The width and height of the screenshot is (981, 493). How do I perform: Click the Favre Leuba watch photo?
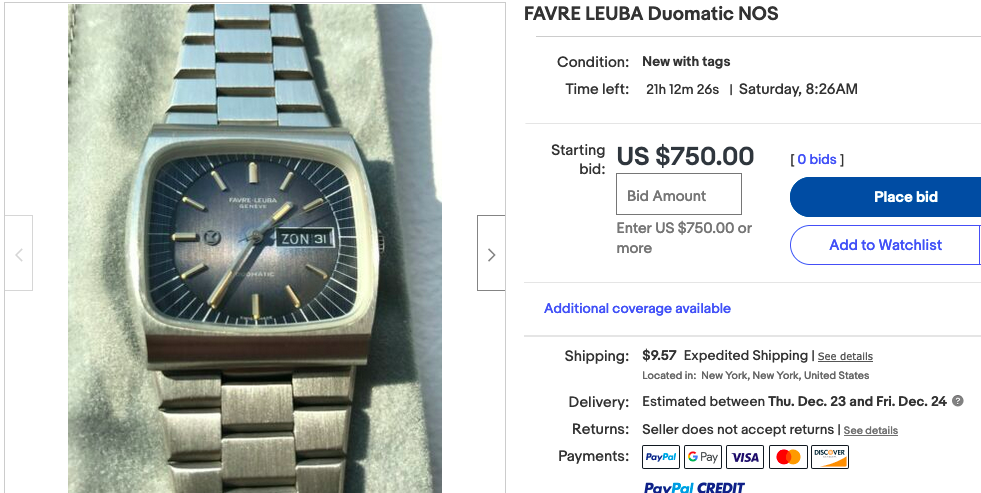pyautogui.click(x=255, y=248)
